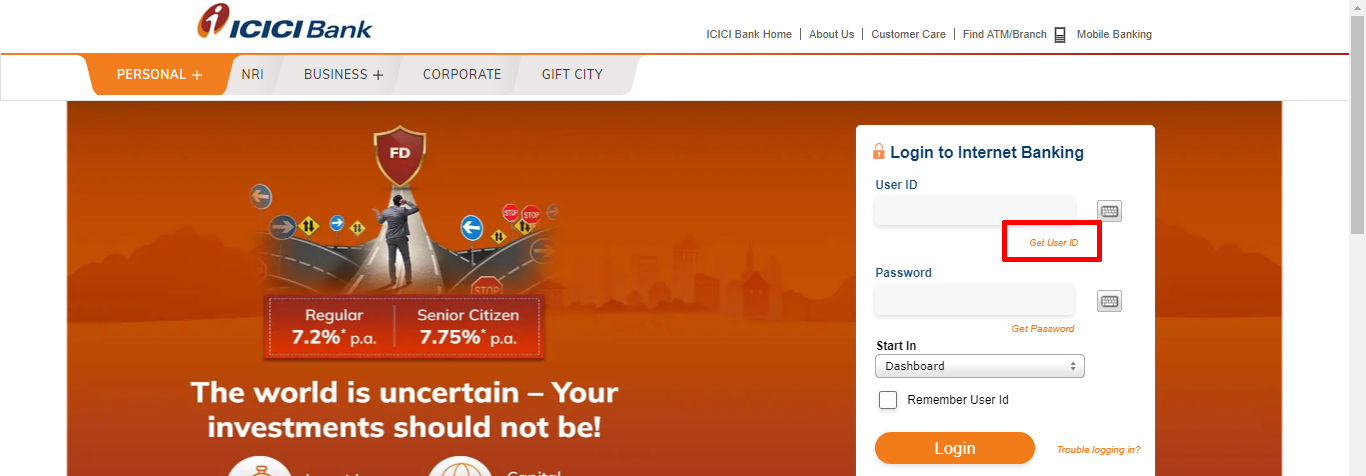The width and height of the screenshot is (1366, 476).
Task: Click the ICICI Bank logo
Action: (284, 22)
